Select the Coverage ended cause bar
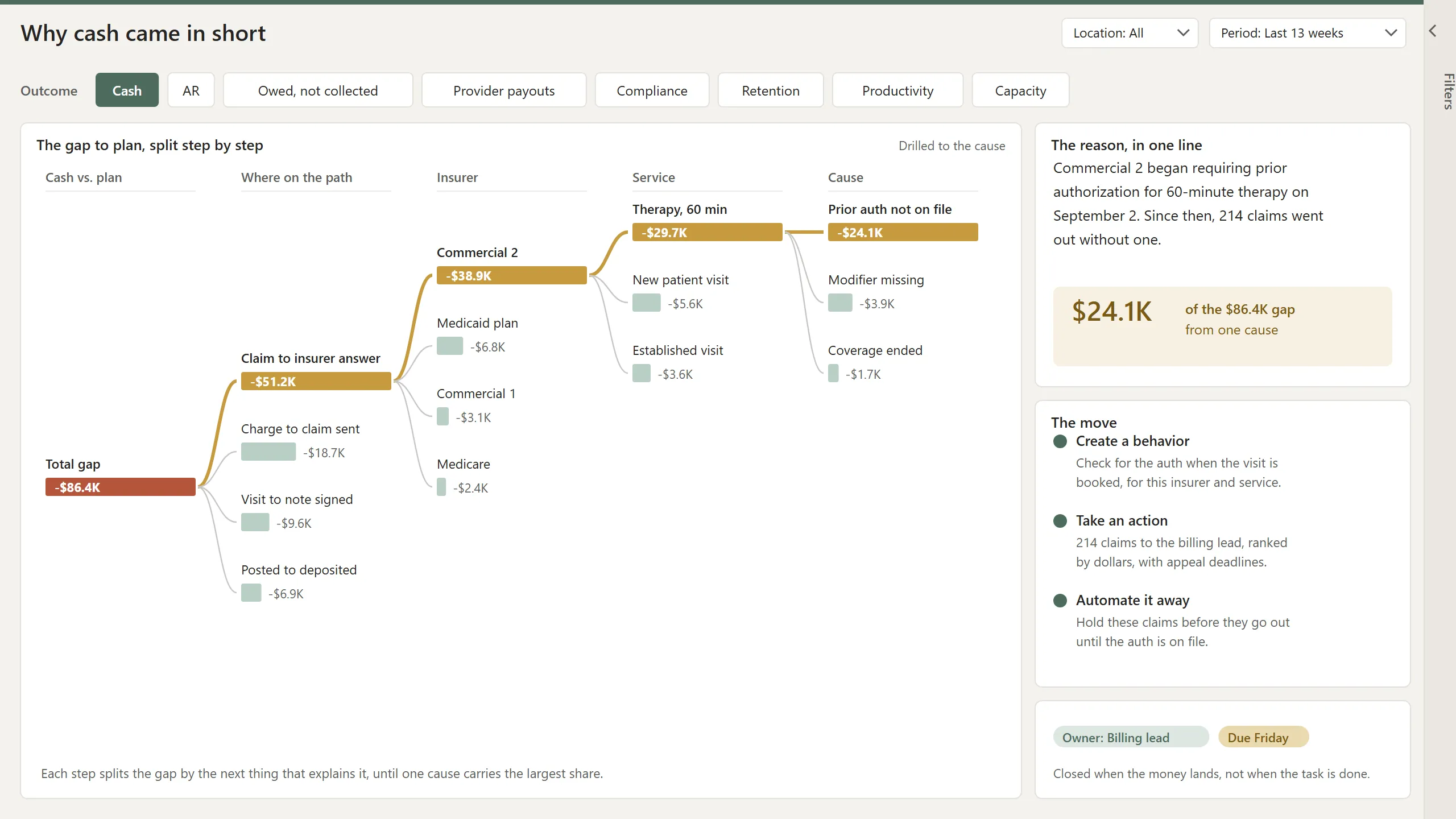1456x819 pixels. (x=833, y=373)
